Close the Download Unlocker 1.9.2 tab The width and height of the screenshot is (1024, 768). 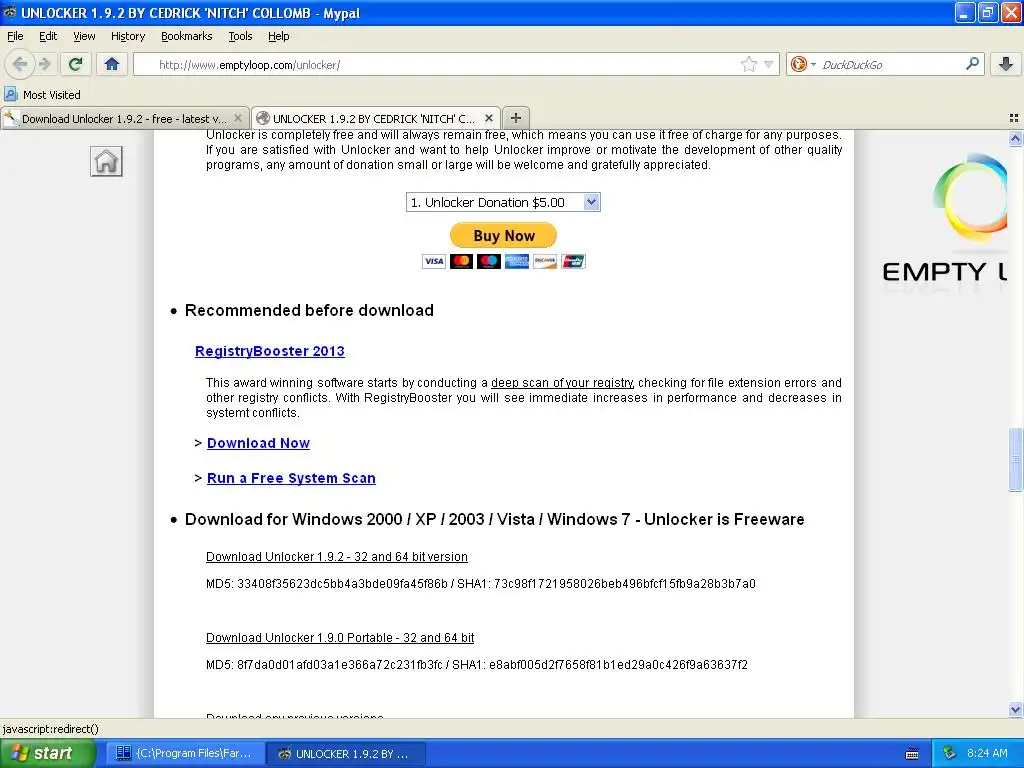point(238,118)
